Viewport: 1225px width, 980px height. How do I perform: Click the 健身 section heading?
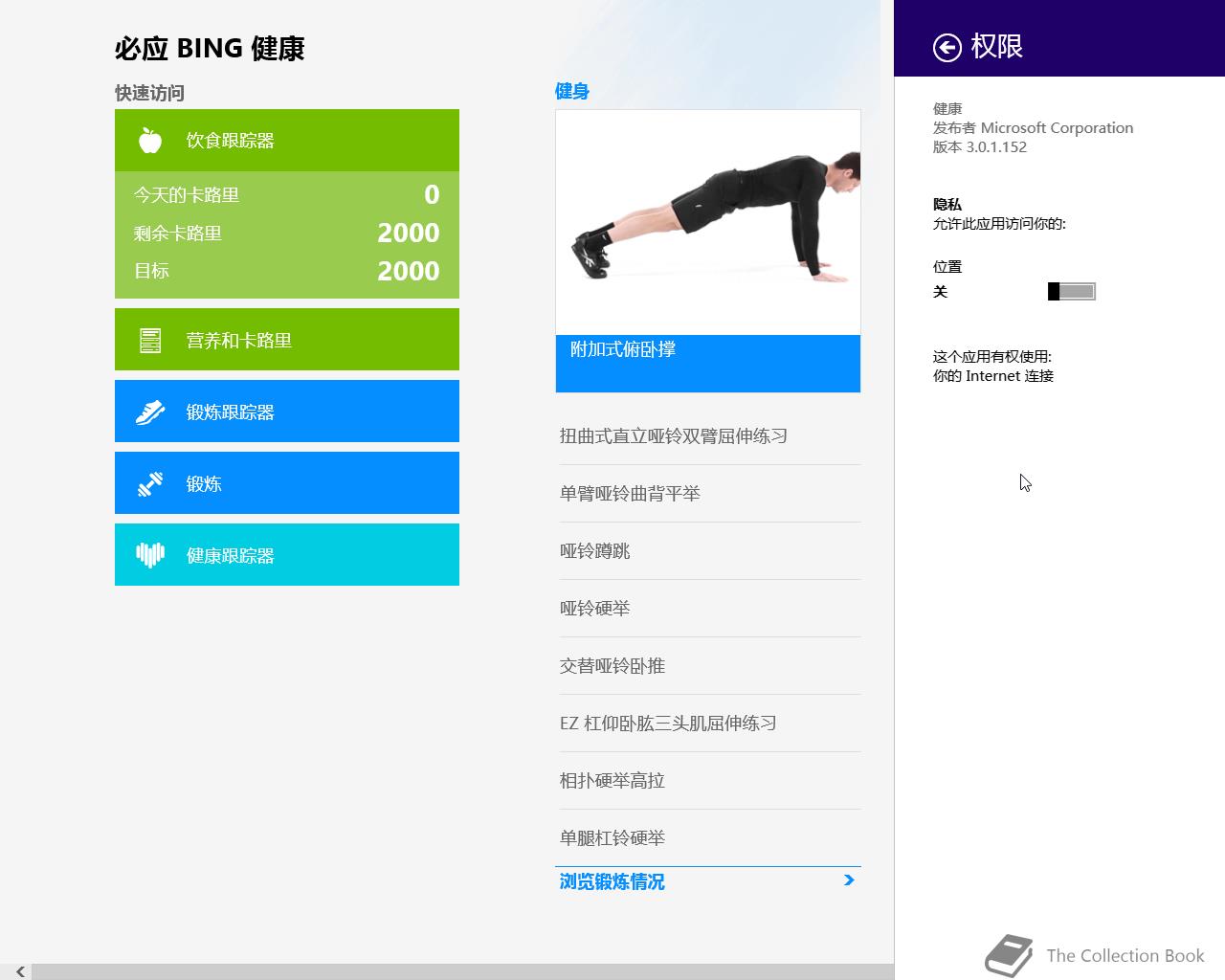point(572,91)
